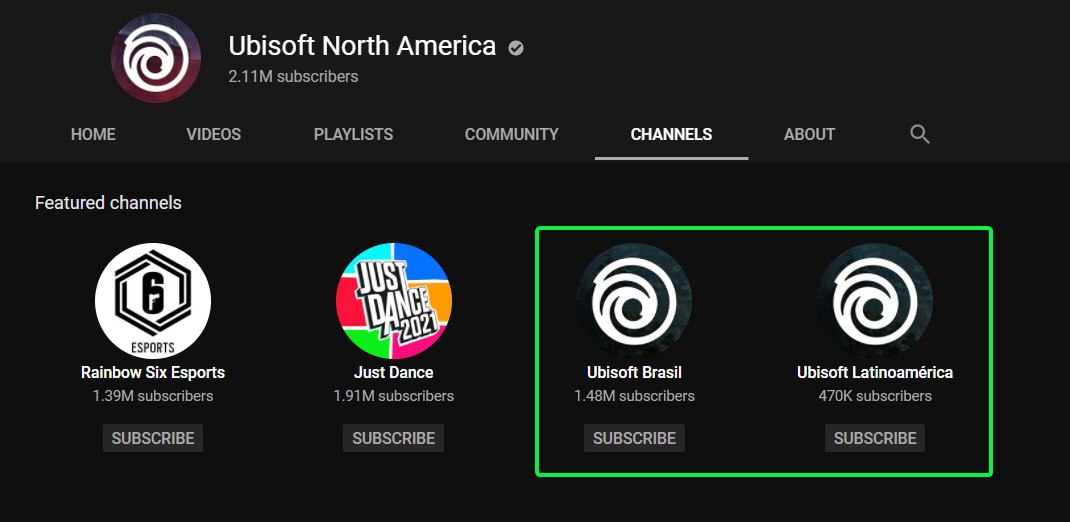Click the Featured channels heading
The height and width of the screenshot is (522, 1070).
click(x=109, y=203)
